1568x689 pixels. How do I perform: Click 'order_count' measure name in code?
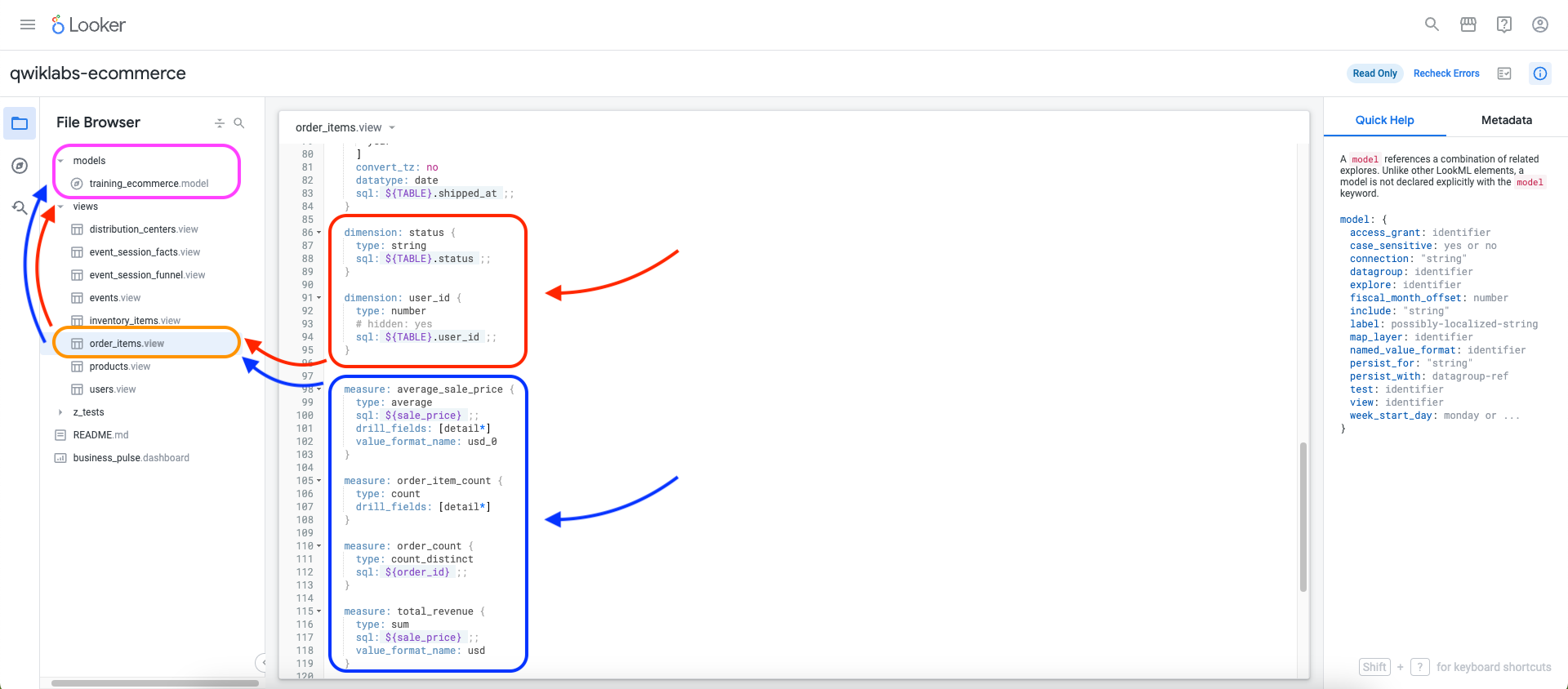point(430,546)
